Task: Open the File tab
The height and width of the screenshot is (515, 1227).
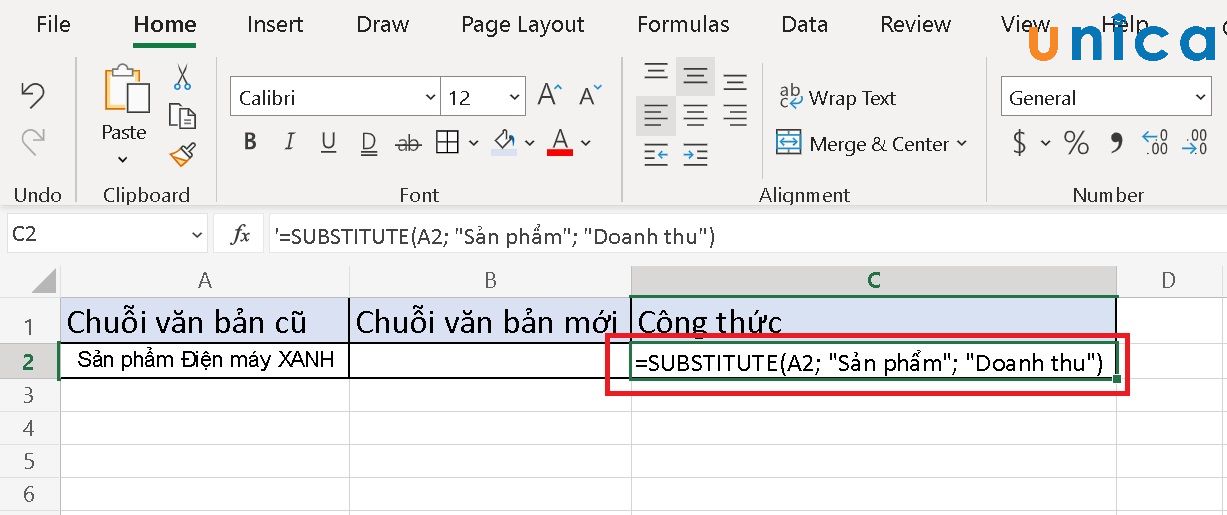Action: coord(53,25)
